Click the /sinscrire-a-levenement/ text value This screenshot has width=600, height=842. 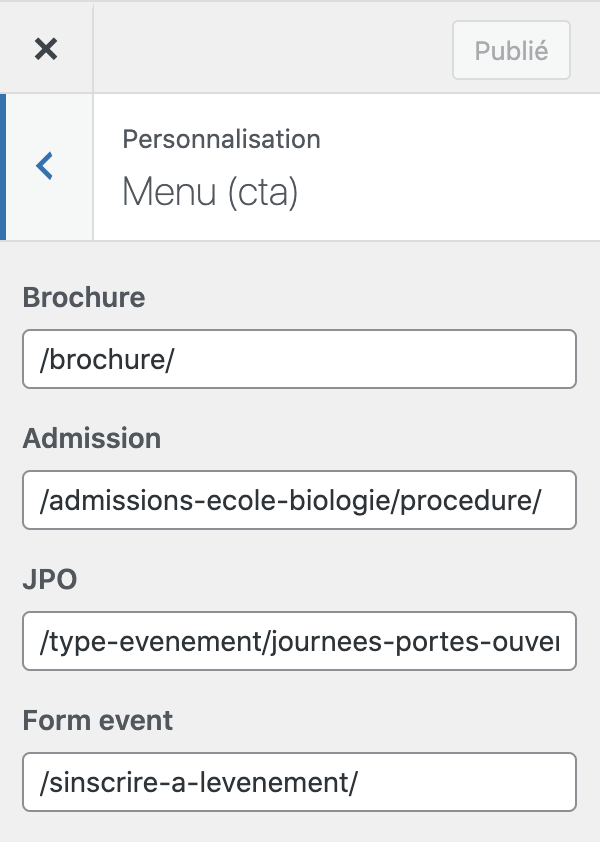pyautogui.click(x=199, y=782)
